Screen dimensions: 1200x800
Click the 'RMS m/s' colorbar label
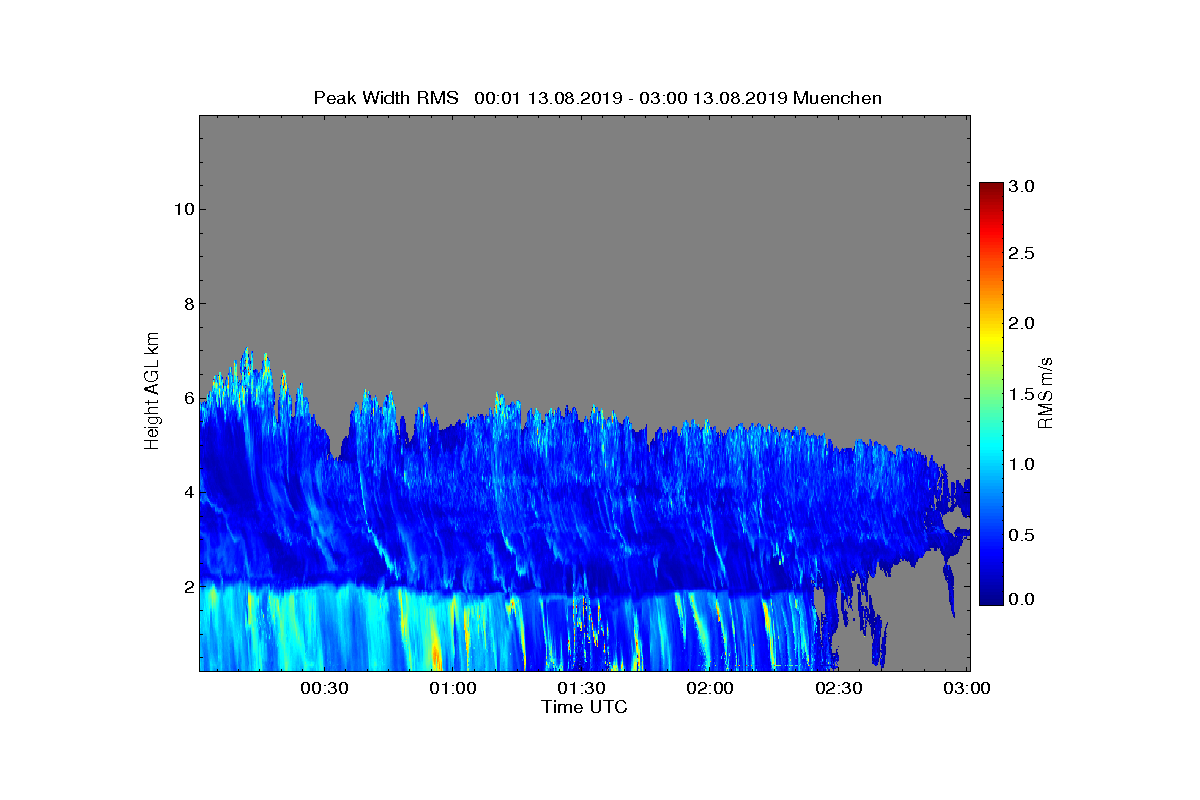pyautogui.click(x=1046, y=392)
